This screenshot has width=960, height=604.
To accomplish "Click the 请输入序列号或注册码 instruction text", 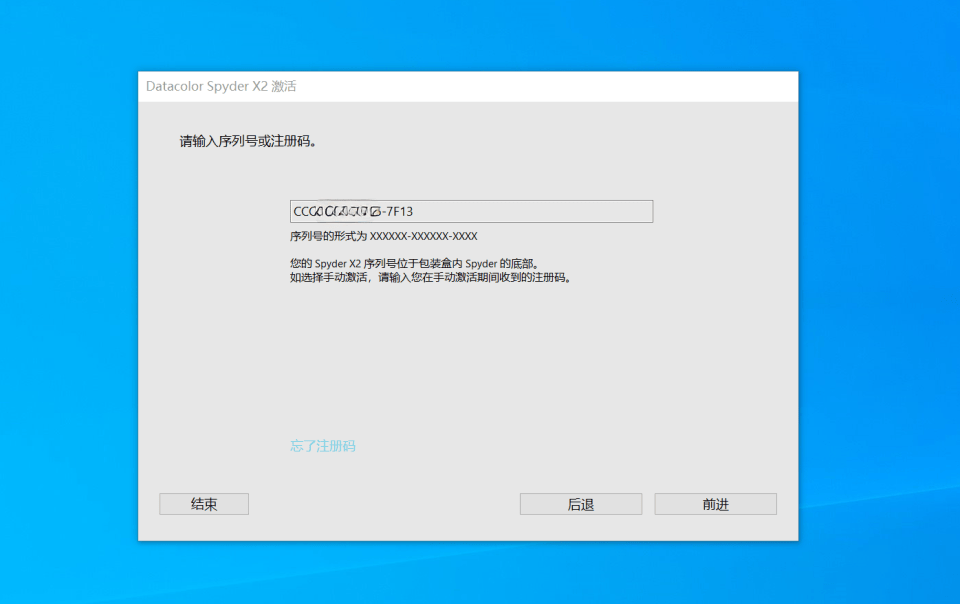I will [x=251, y=140].
